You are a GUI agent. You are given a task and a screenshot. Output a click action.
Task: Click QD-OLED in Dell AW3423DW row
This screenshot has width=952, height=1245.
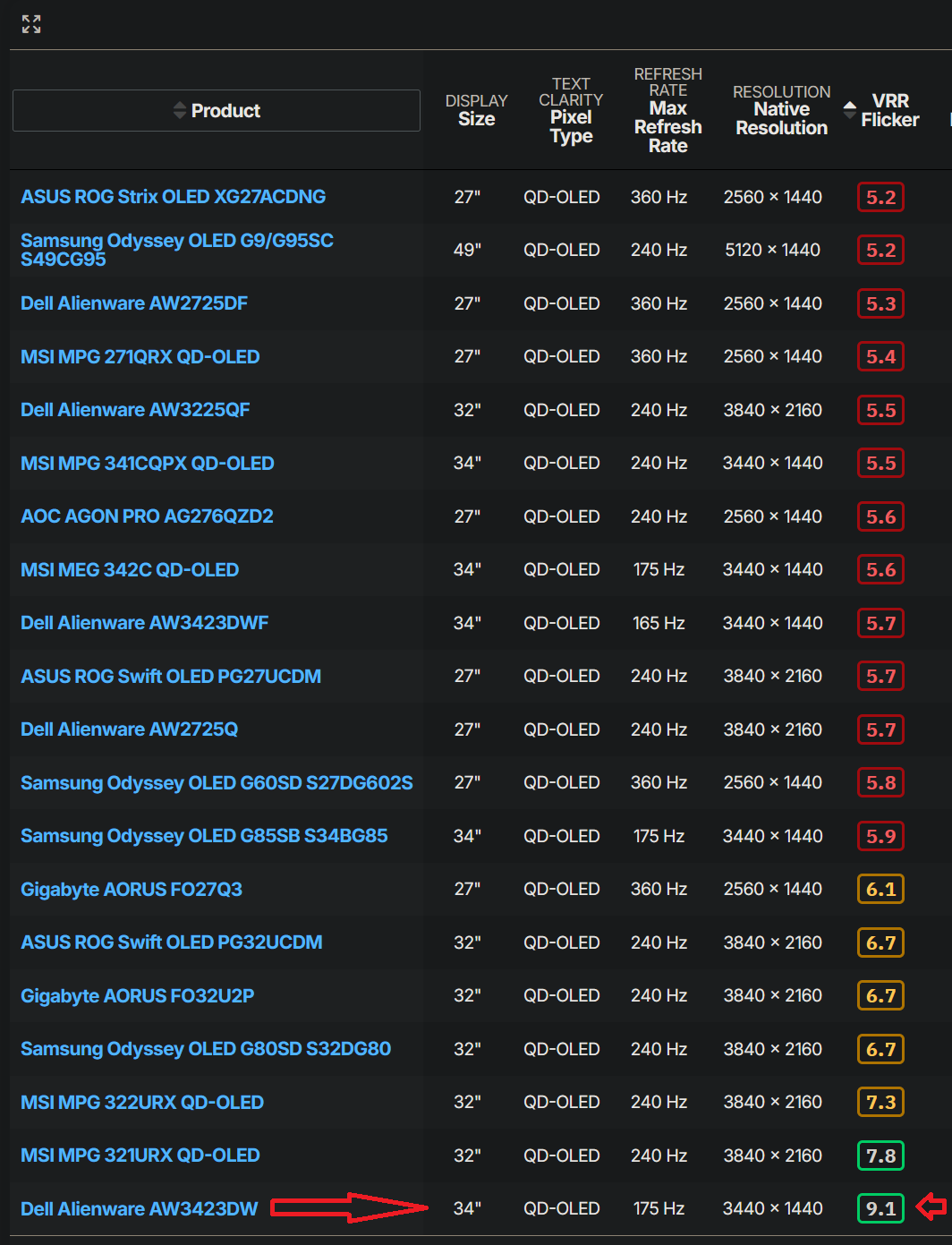tap(562, 1208)
